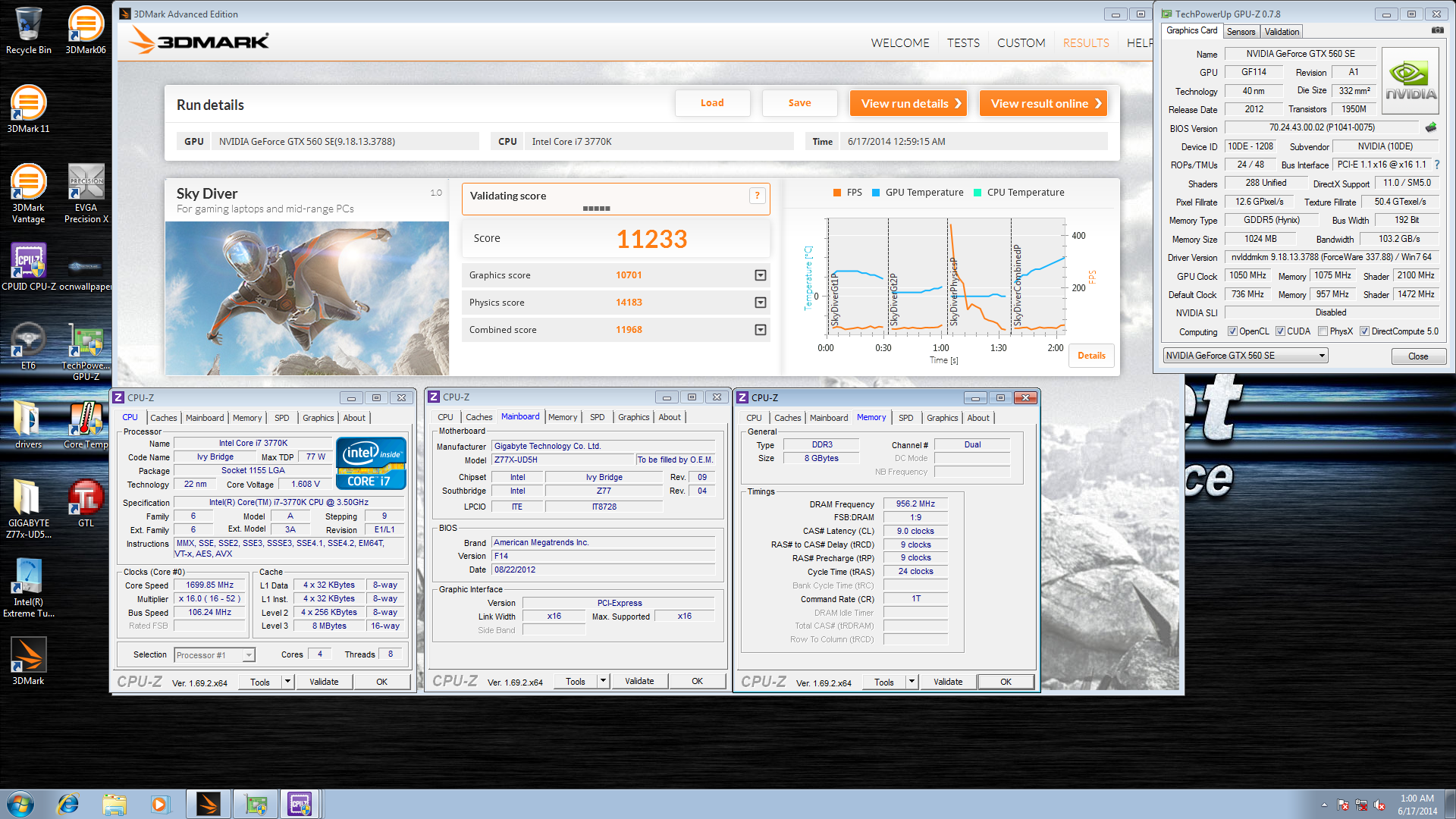Open Graphics tab in the right CPU-Z window
Image resolution: width=1456 pixels, height=819 pixels.
pos(942,418)
